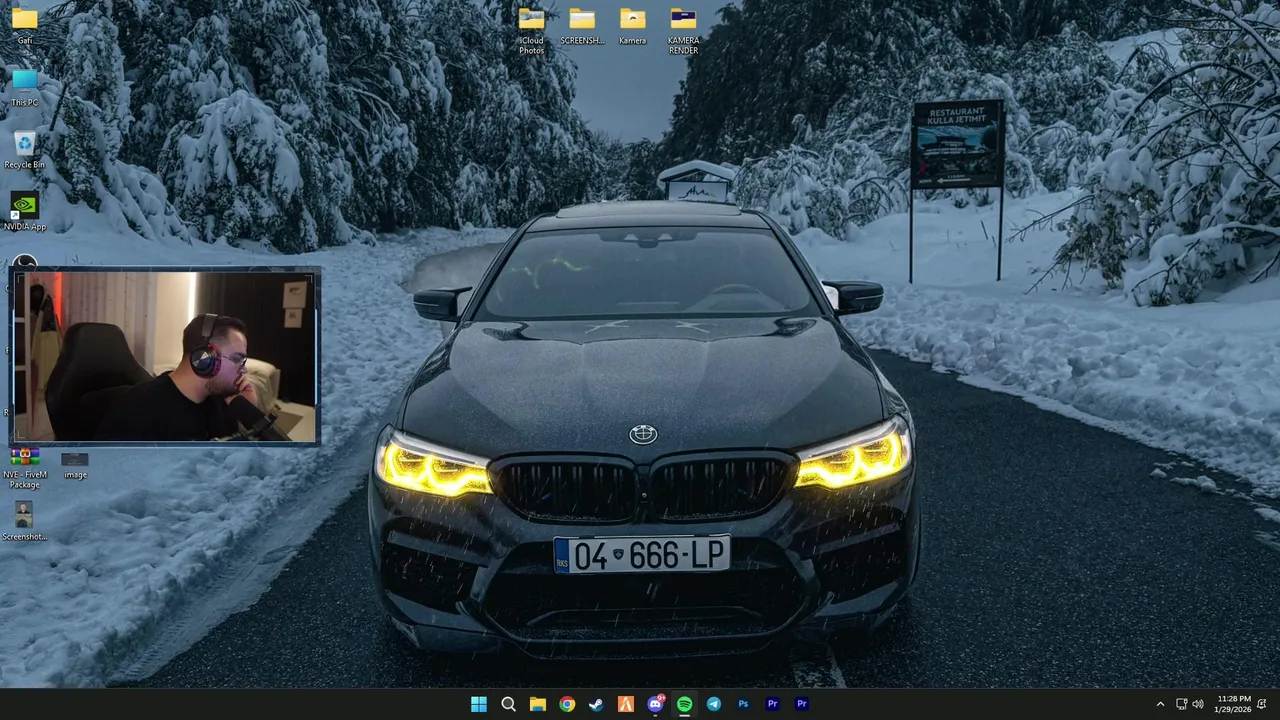This screenshot has height=720, width=1280.
Task: Launch Google Chrome from taskbar
Action: coord(567,704)
